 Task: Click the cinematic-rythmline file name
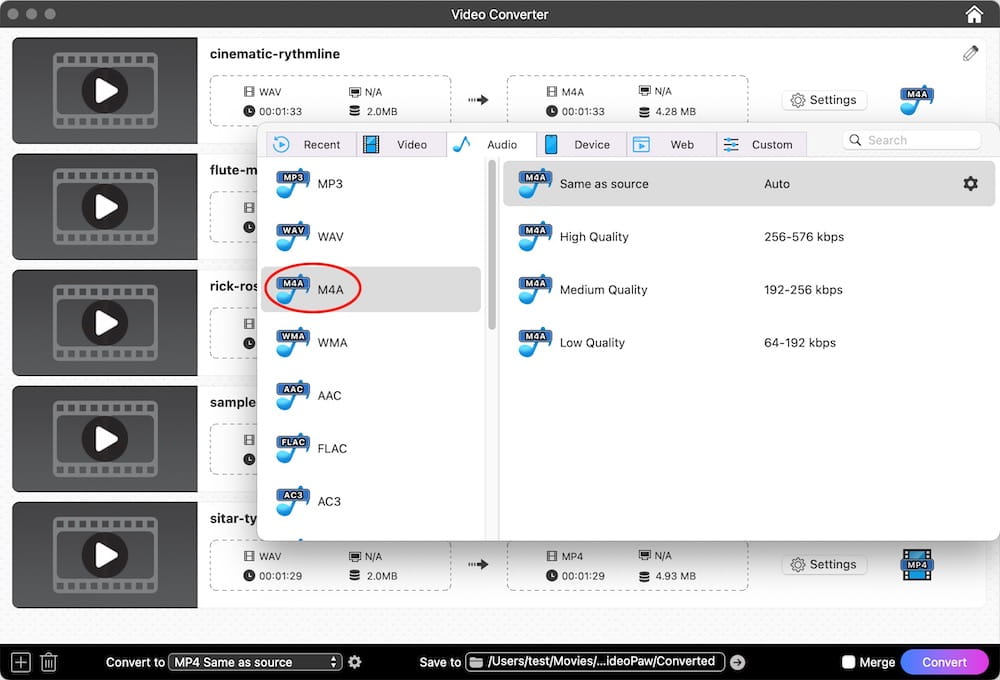(x=275, y=54)
